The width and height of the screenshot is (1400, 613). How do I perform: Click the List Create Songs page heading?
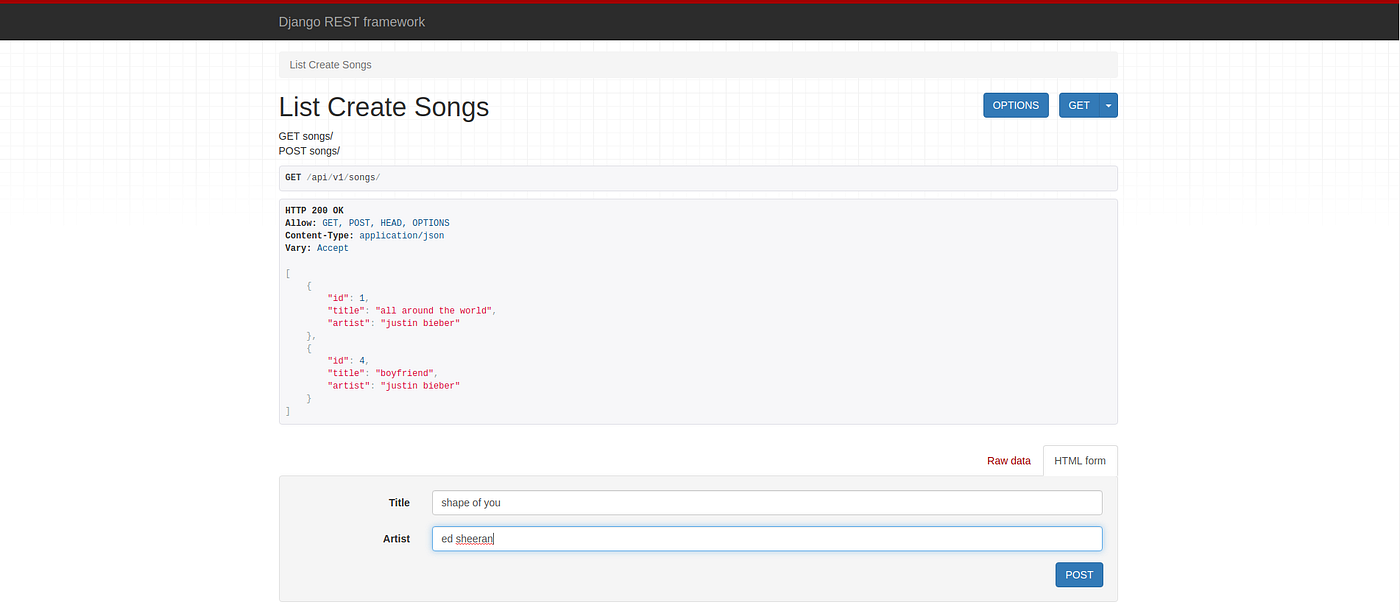coord(383,107)
